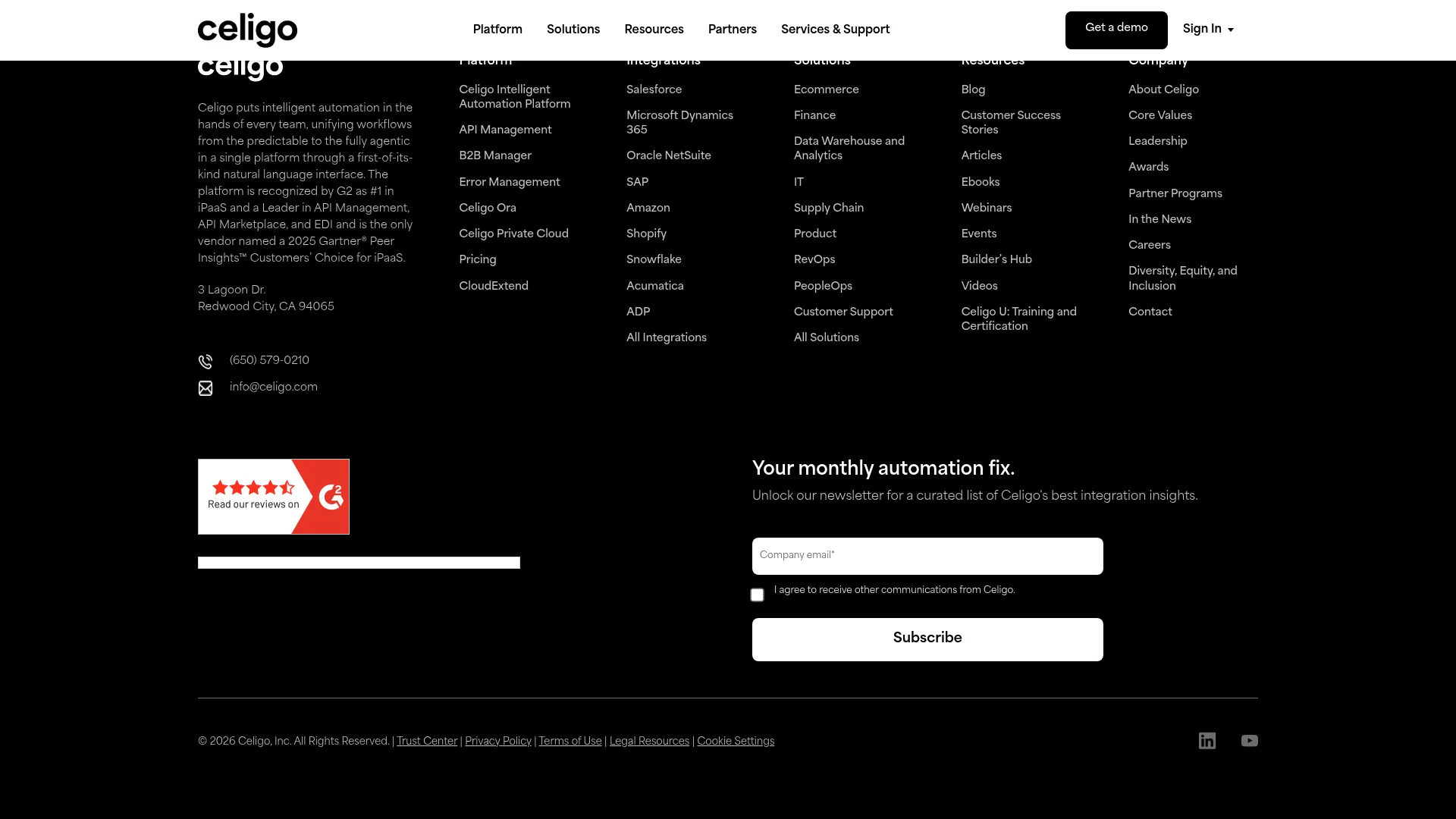Click the phone icon beside (650) 579-0210
This screenshot has height=819, width=1456.
pos(206,362)
